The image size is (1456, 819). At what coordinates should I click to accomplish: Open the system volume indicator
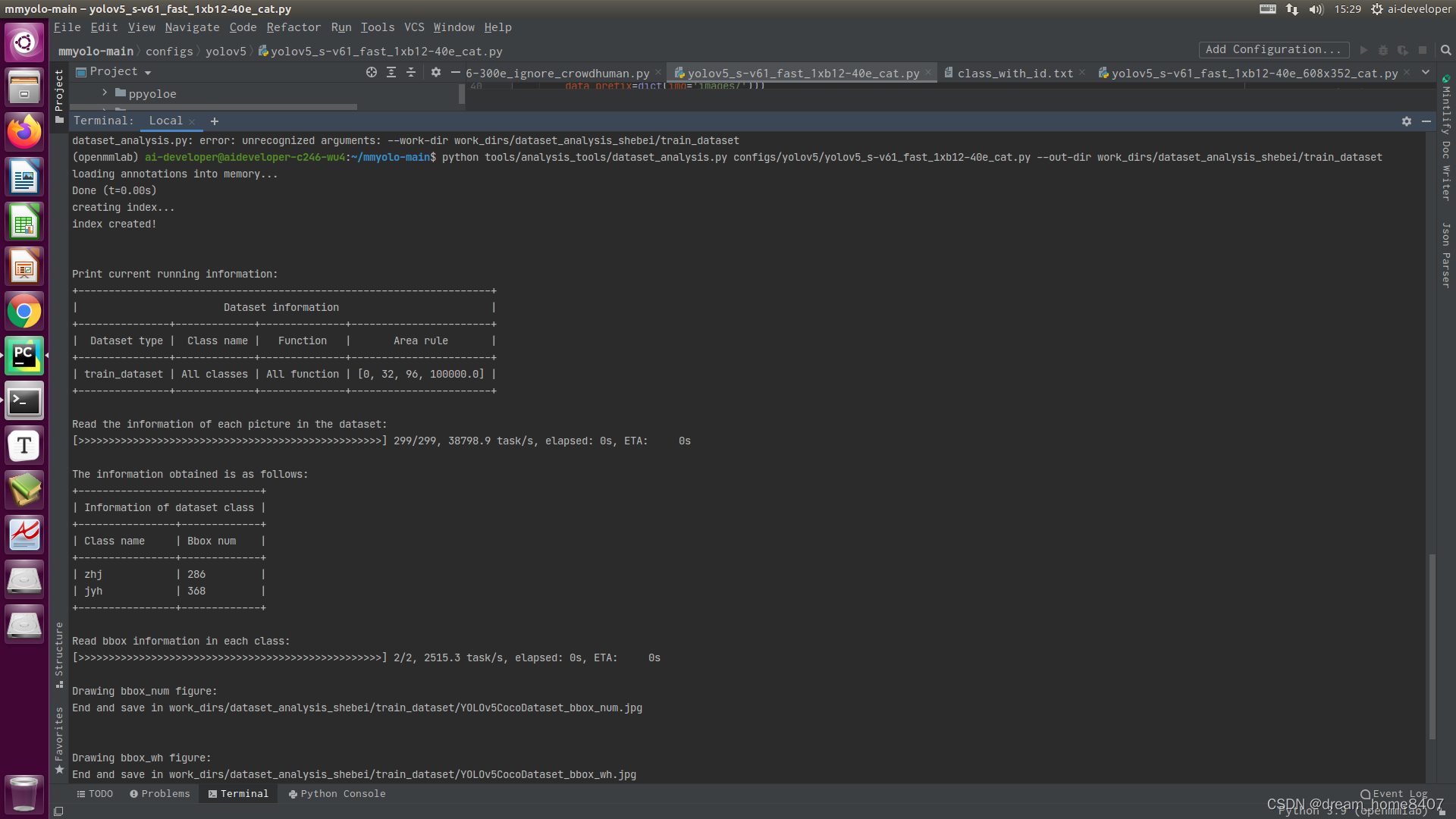point(1316,9)
